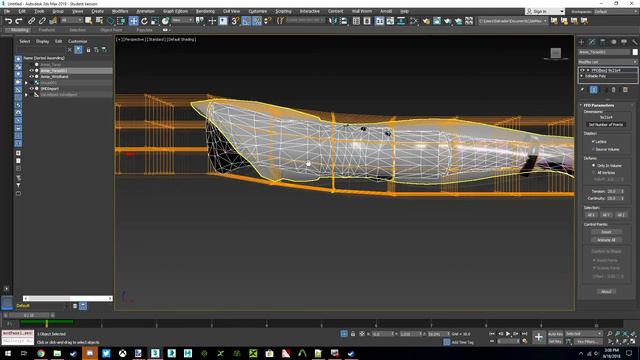Click Remove Modifier trash icon
Viewport: 640px width, 360px height.
[613, 90]
